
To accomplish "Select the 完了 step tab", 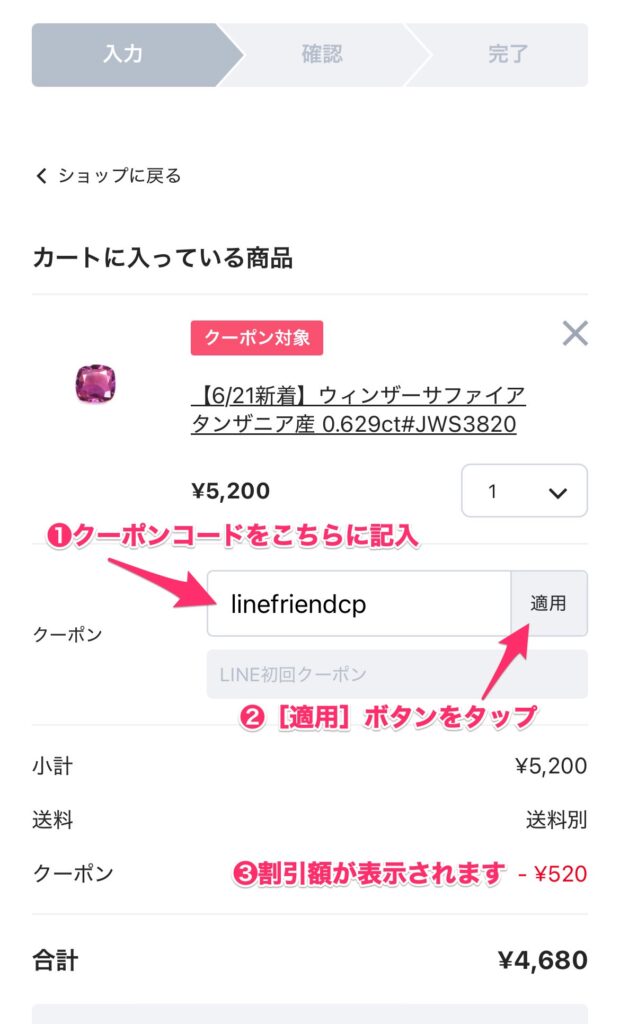I will [508, 54].
